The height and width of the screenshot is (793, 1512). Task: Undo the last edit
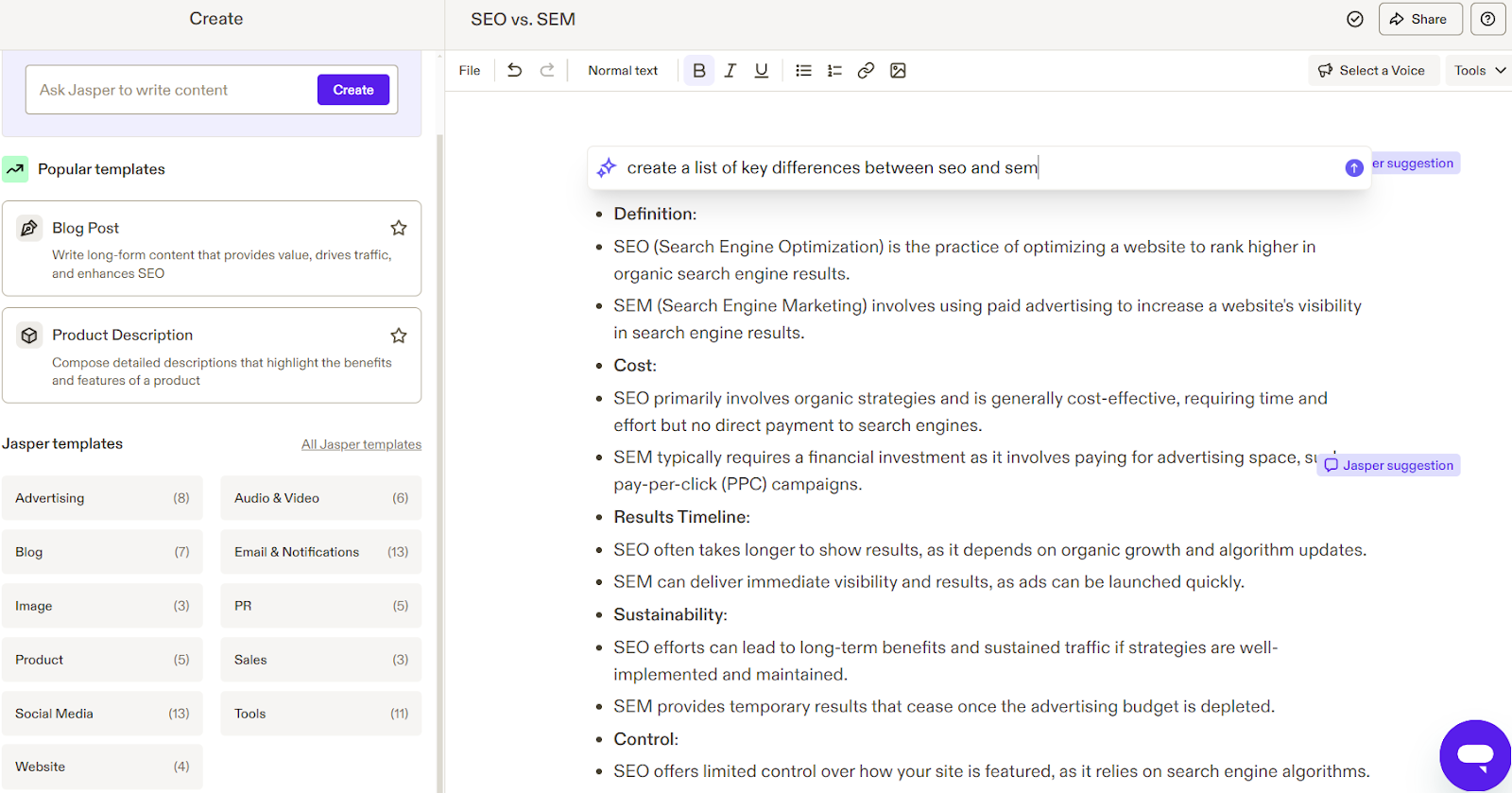pyautogui.click(x=515, y=70)
